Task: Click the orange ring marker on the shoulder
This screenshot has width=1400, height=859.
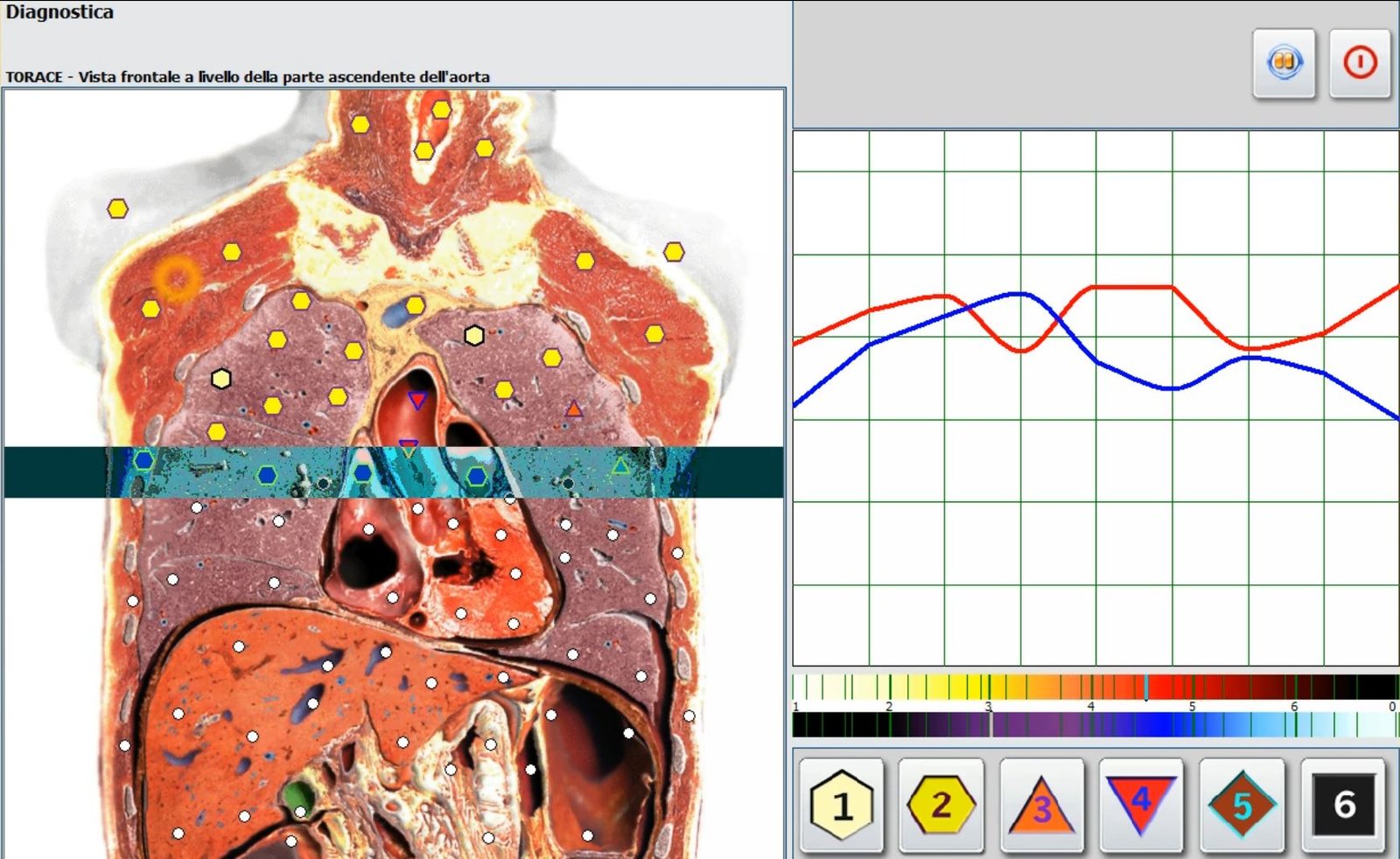Action: click(x=178, y=279)
